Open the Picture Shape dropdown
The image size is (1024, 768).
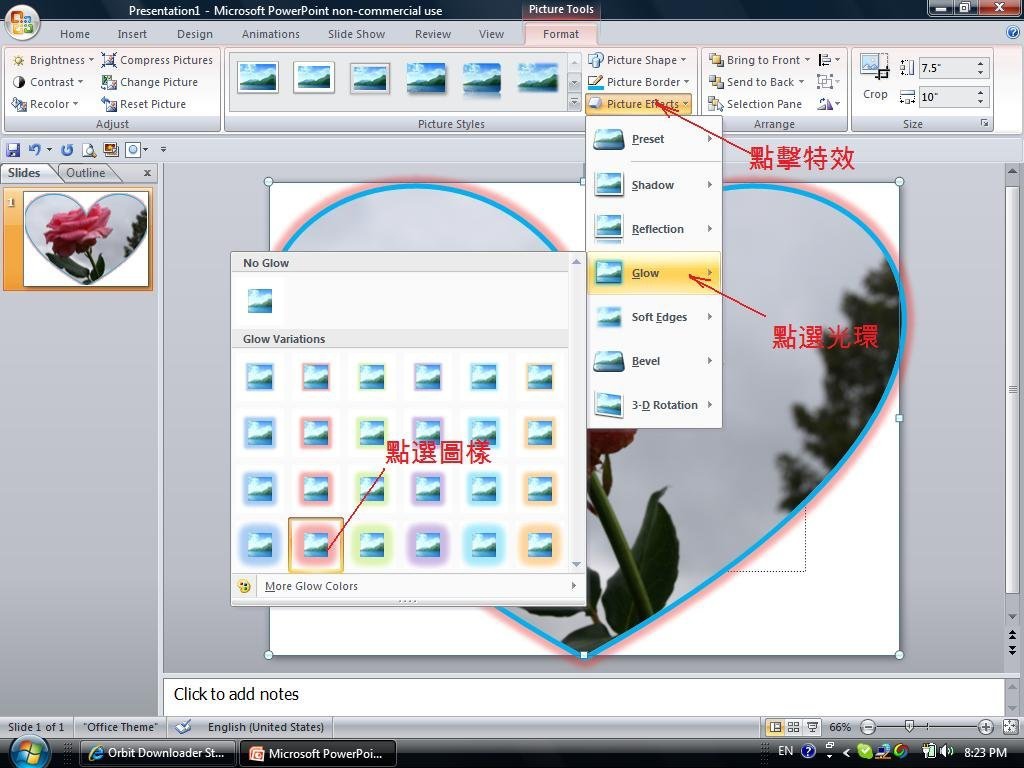point(637,60)
